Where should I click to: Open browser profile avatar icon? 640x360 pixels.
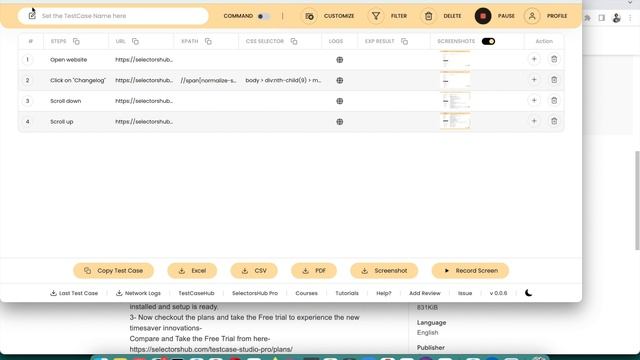[616, 18]
